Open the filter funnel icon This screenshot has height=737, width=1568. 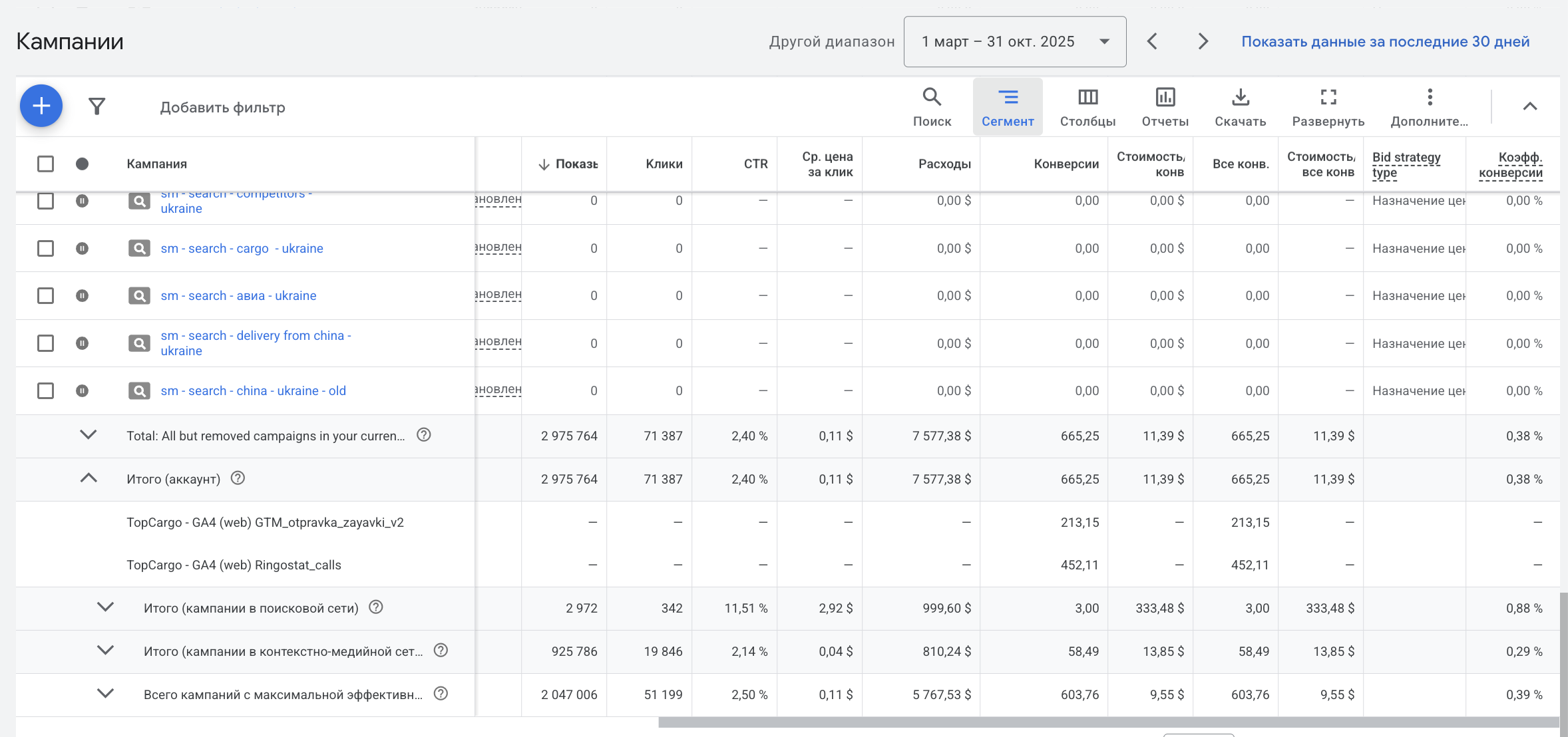click(97, 106)
